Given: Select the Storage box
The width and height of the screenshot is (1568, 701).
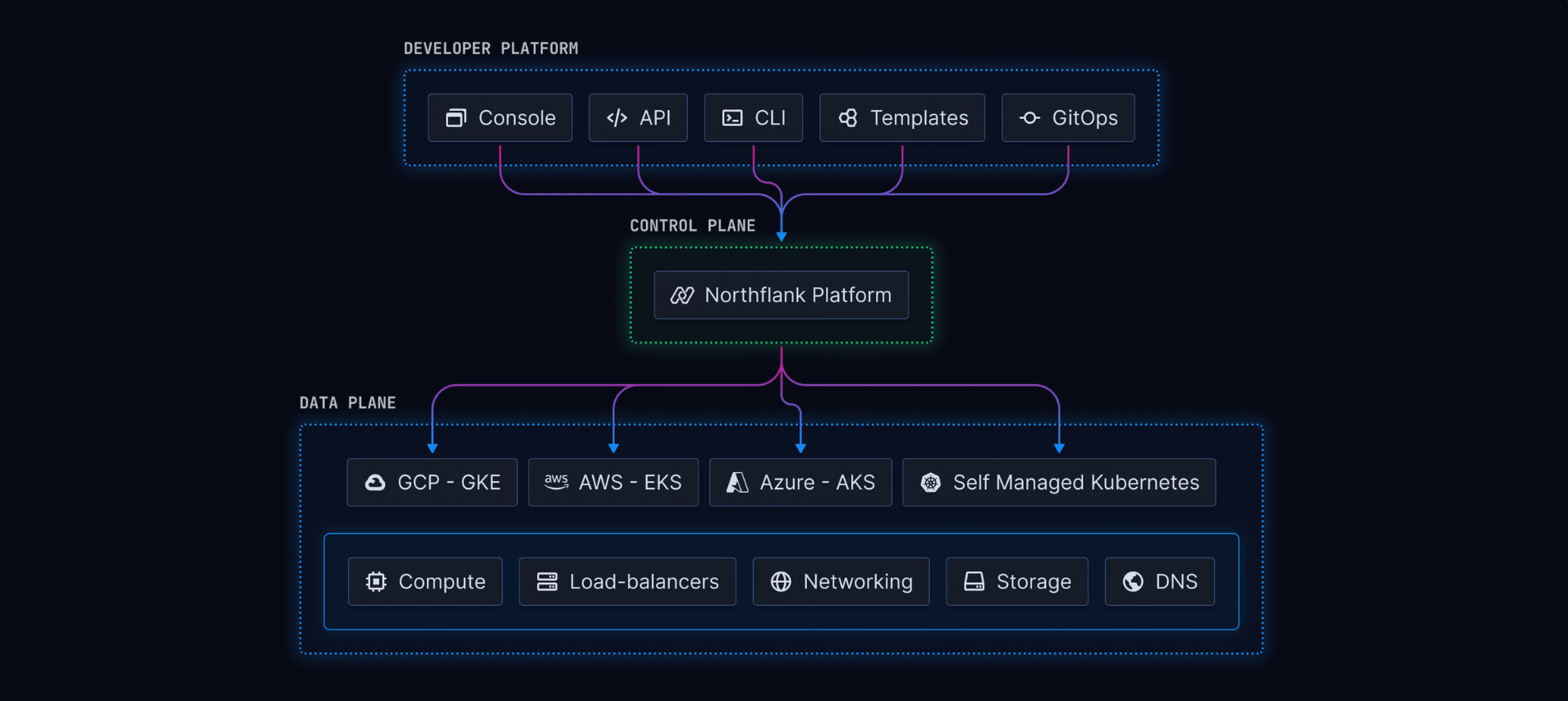Looking at the screenshot, I should tap(1017, 582).
